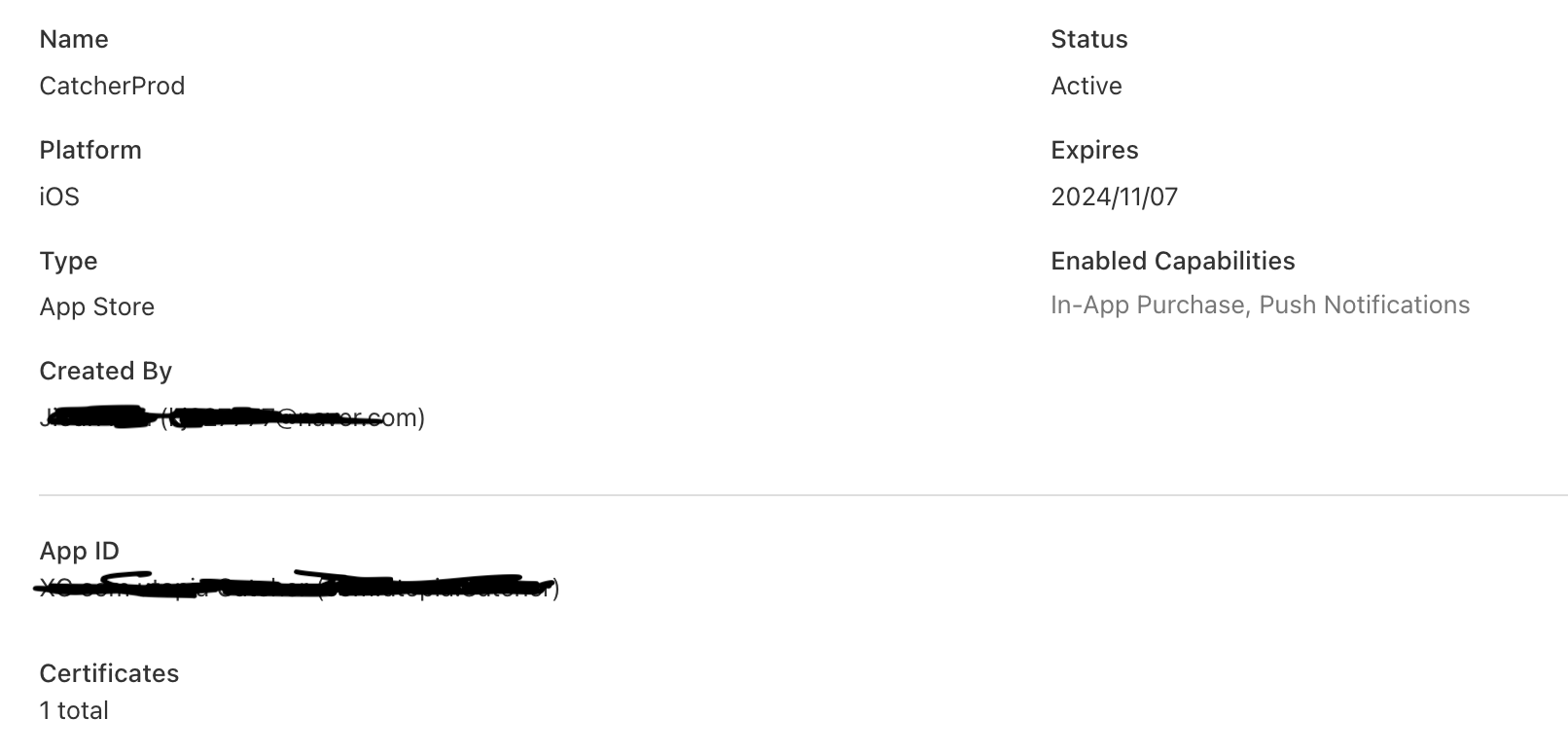The height and width of the screenshot is (755, 1568).
Task: Click the Enabled Capabilities heading
Action: coord(1173,261)
